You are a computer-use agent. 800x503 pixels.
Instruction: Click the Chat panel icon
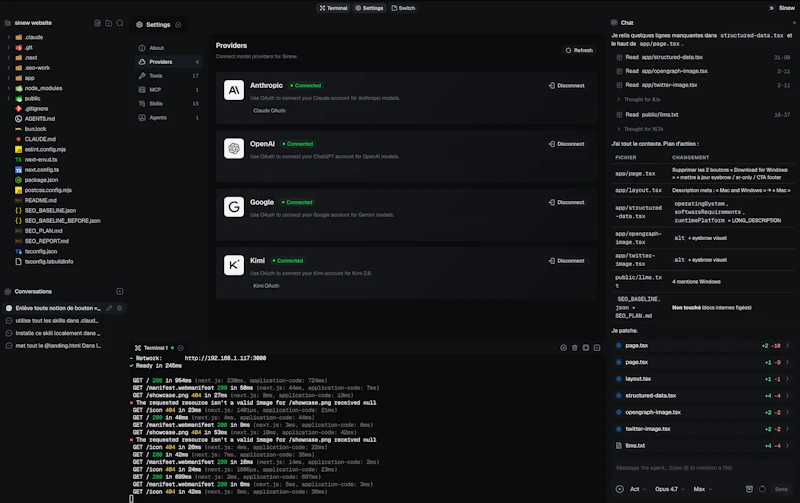614,22
